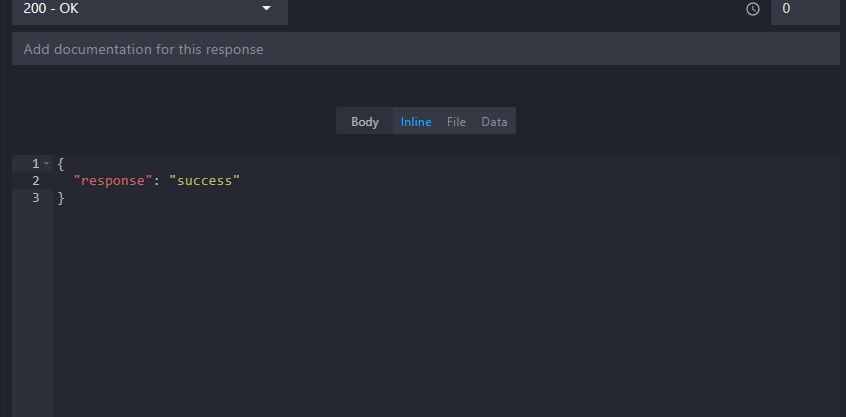Image resolution: width=846 pixels, height=417 pixels.
Task: Switch to the Inline body tab
Action: pyautogui.click(x=416, y=122)
